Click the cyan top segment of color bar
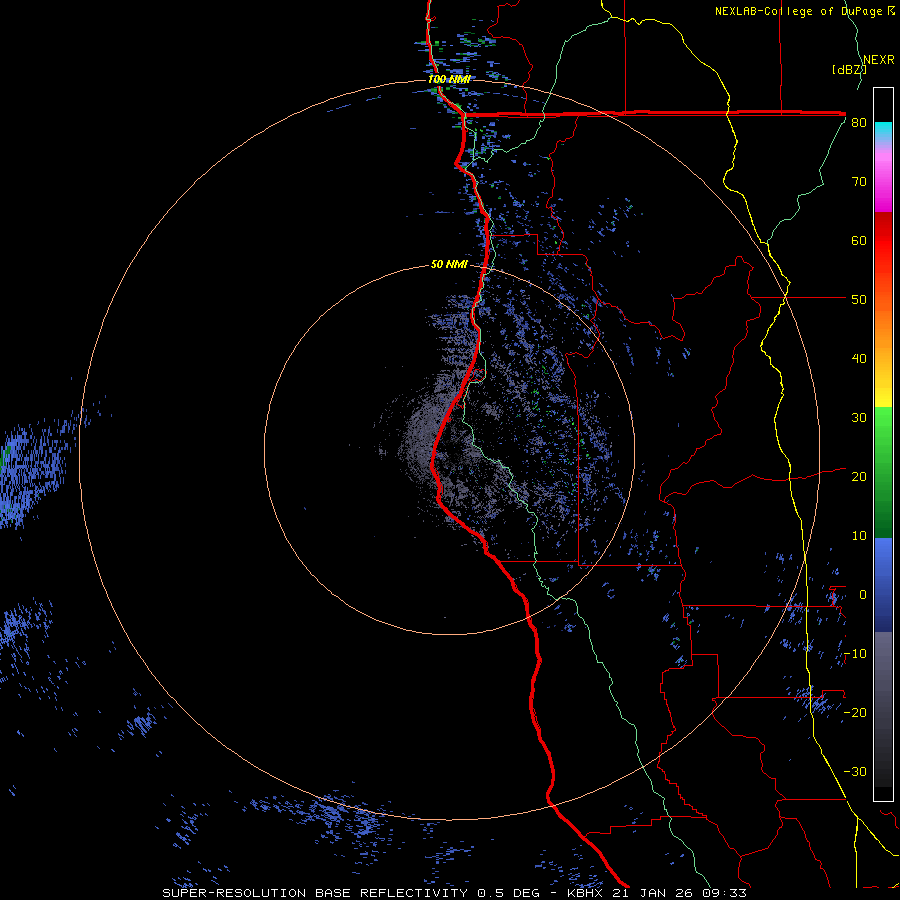This screenshot has width=900, height=900. (x=883, y=133)
